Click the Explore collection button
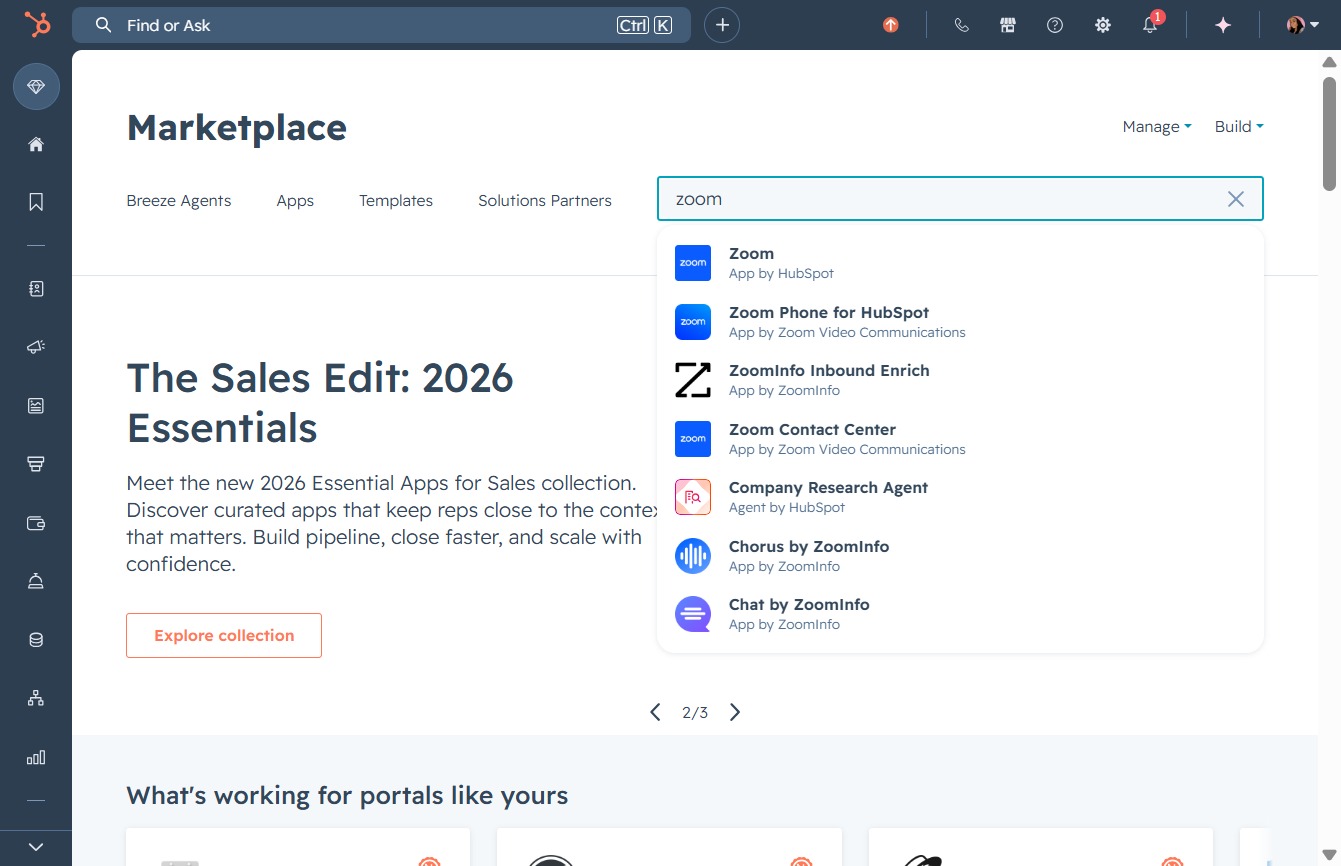The image size is (1341, 866). 224,635
